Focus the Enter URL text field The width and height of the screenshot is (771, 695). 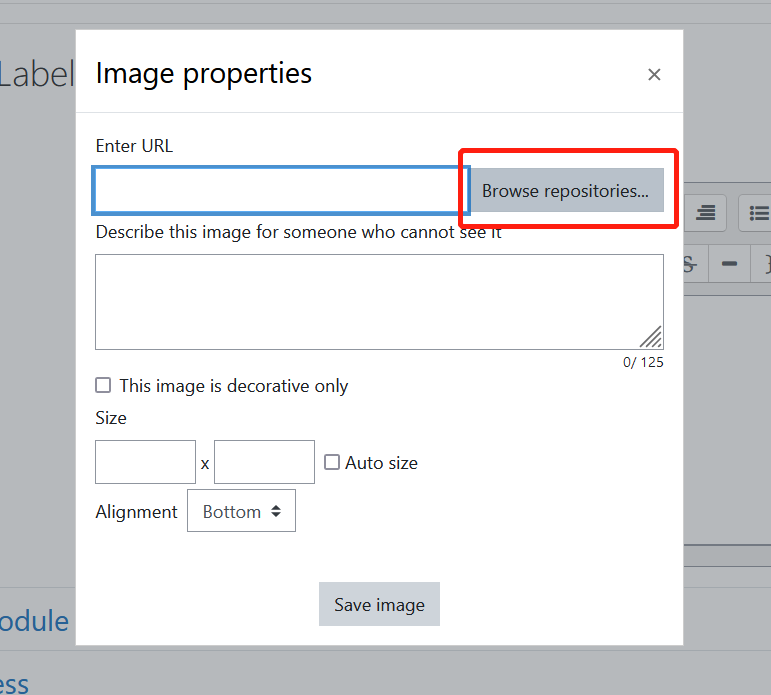[281, 190]
